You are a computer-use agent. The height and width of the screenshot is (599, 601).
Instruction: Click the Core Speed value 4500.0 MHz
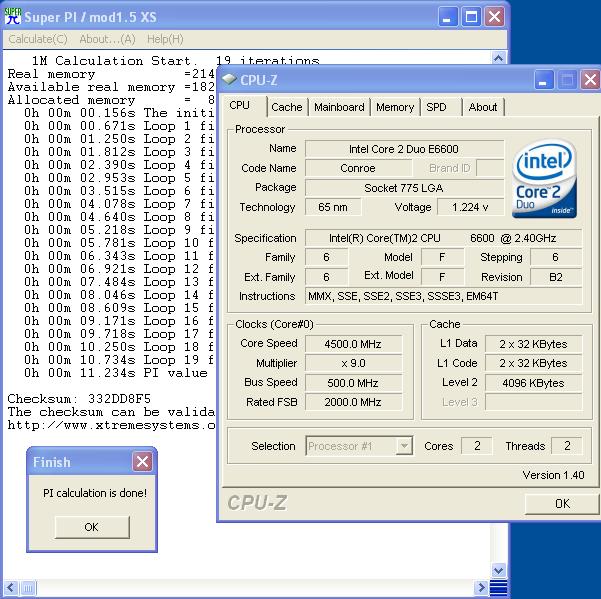point(353,344)
